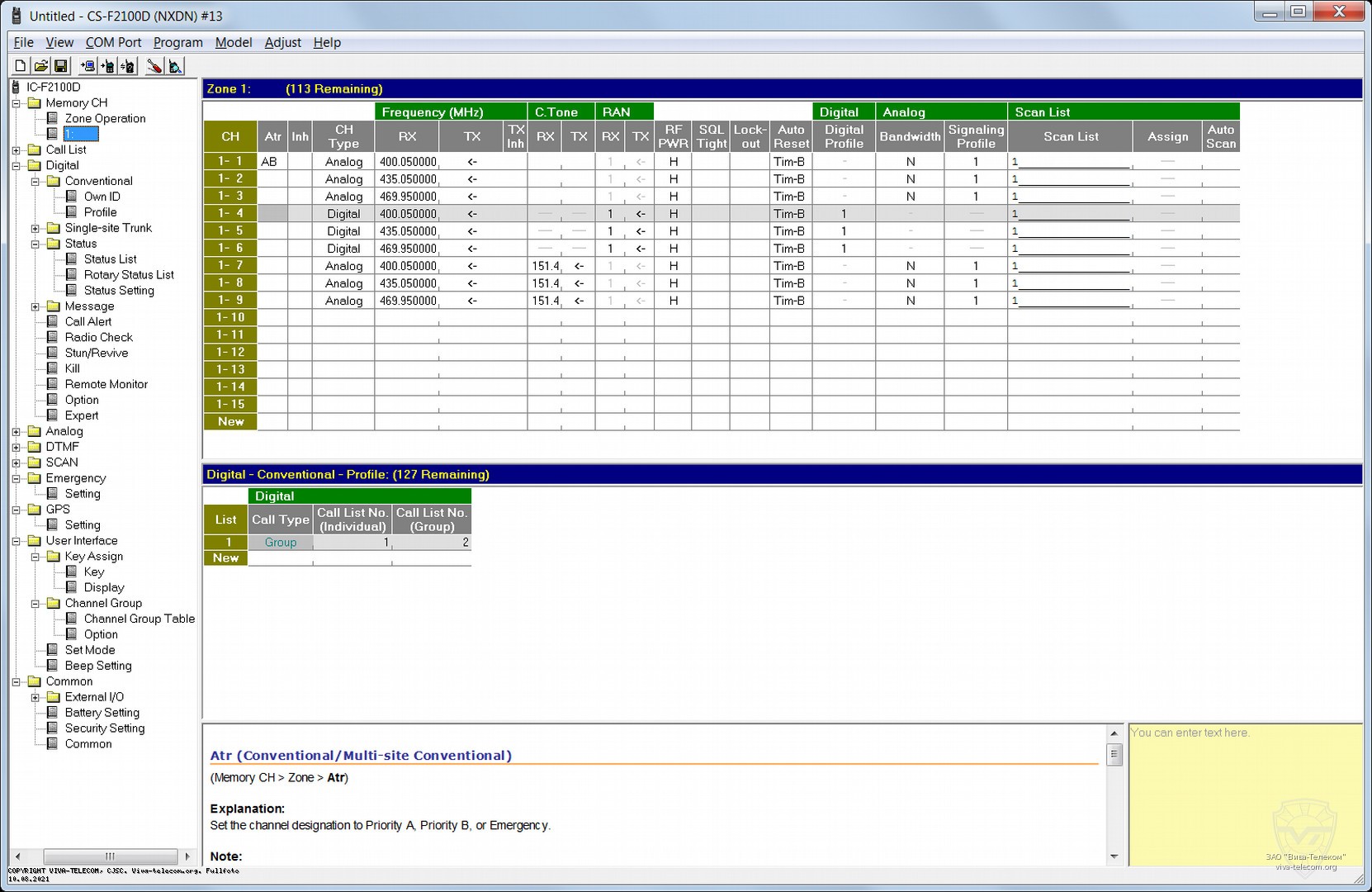The image size is (1372, 892).
Task: Click the radio information question-mark icon
Action: (x=128, y=66)
